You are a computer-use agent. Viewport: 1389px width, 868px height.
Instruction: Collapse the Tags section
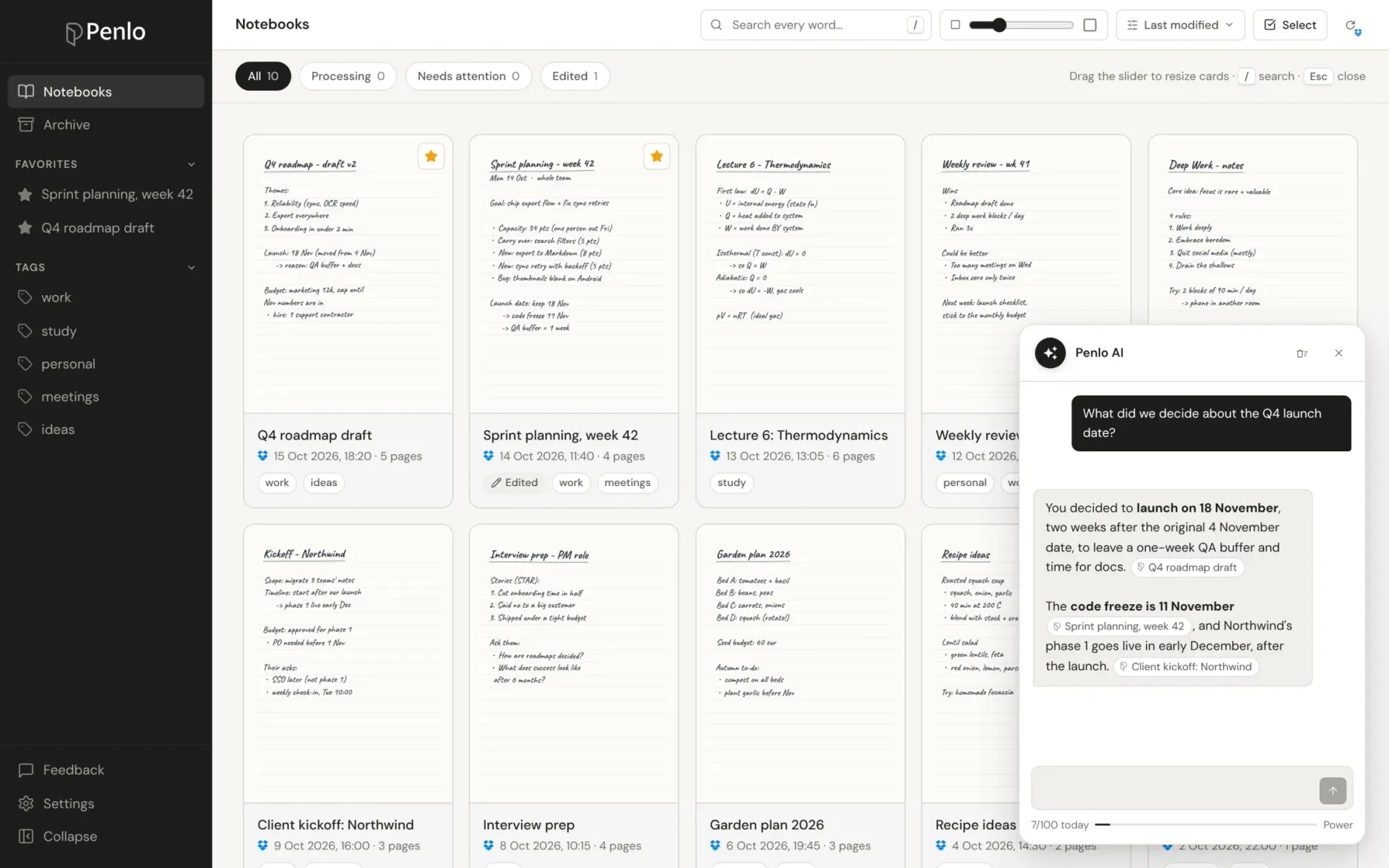click(x=191, y=267)
